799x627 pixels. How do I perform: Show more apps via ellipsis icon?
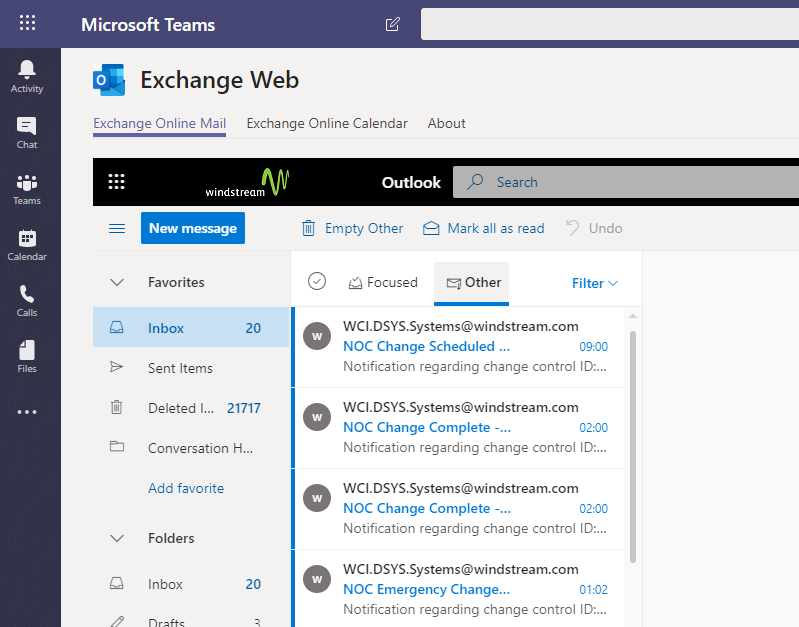[27, 412]
